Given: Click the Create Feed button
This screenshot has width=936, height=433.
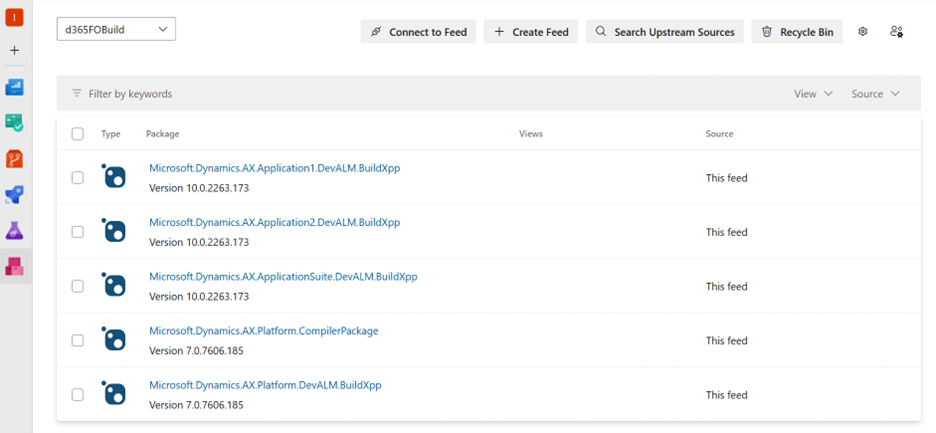Looking at the screenshot, I should tap(530, 32).
